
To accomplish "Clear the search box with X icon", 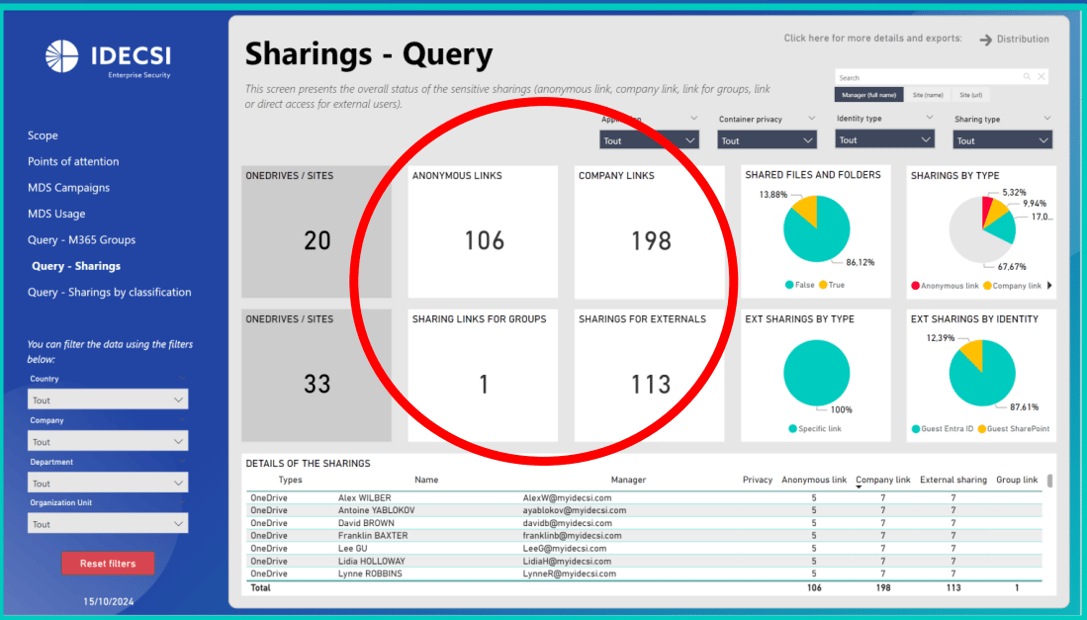I will [1041, 77].
